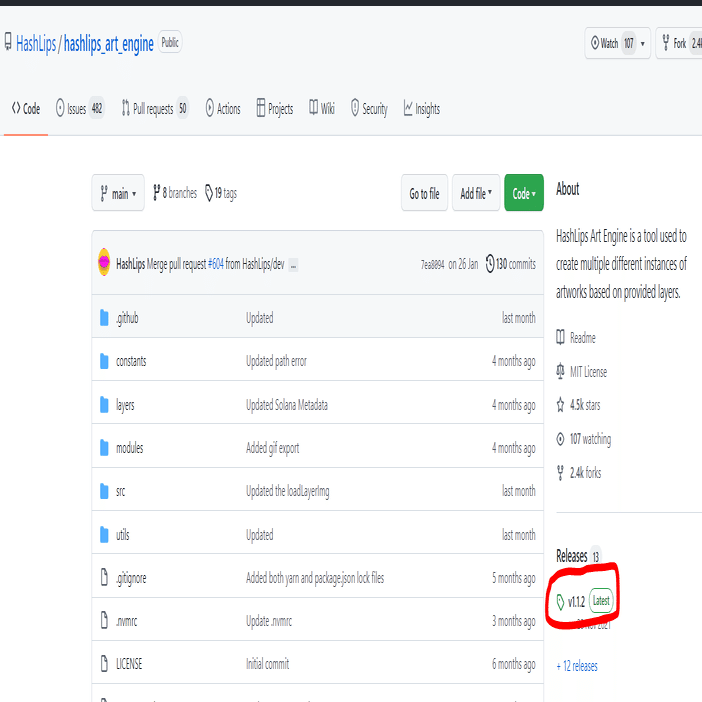This screenshot has height=702, width=702.
Task: View the 8 branches link
Action: [175, 193]
